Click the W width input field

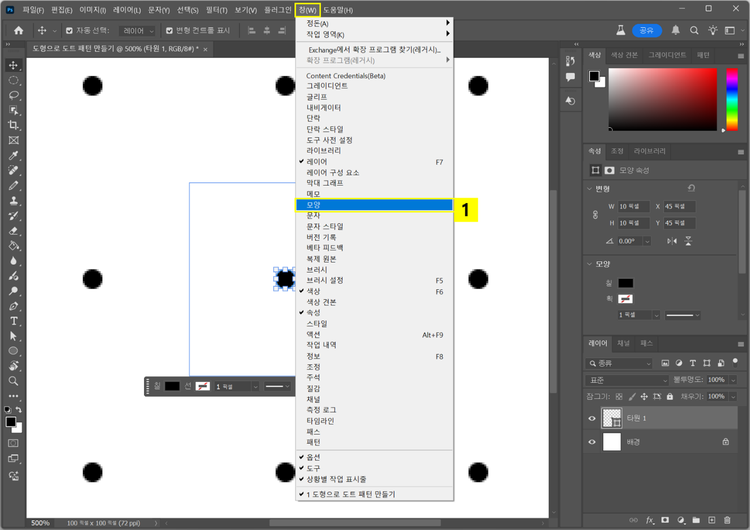point(633,207)
